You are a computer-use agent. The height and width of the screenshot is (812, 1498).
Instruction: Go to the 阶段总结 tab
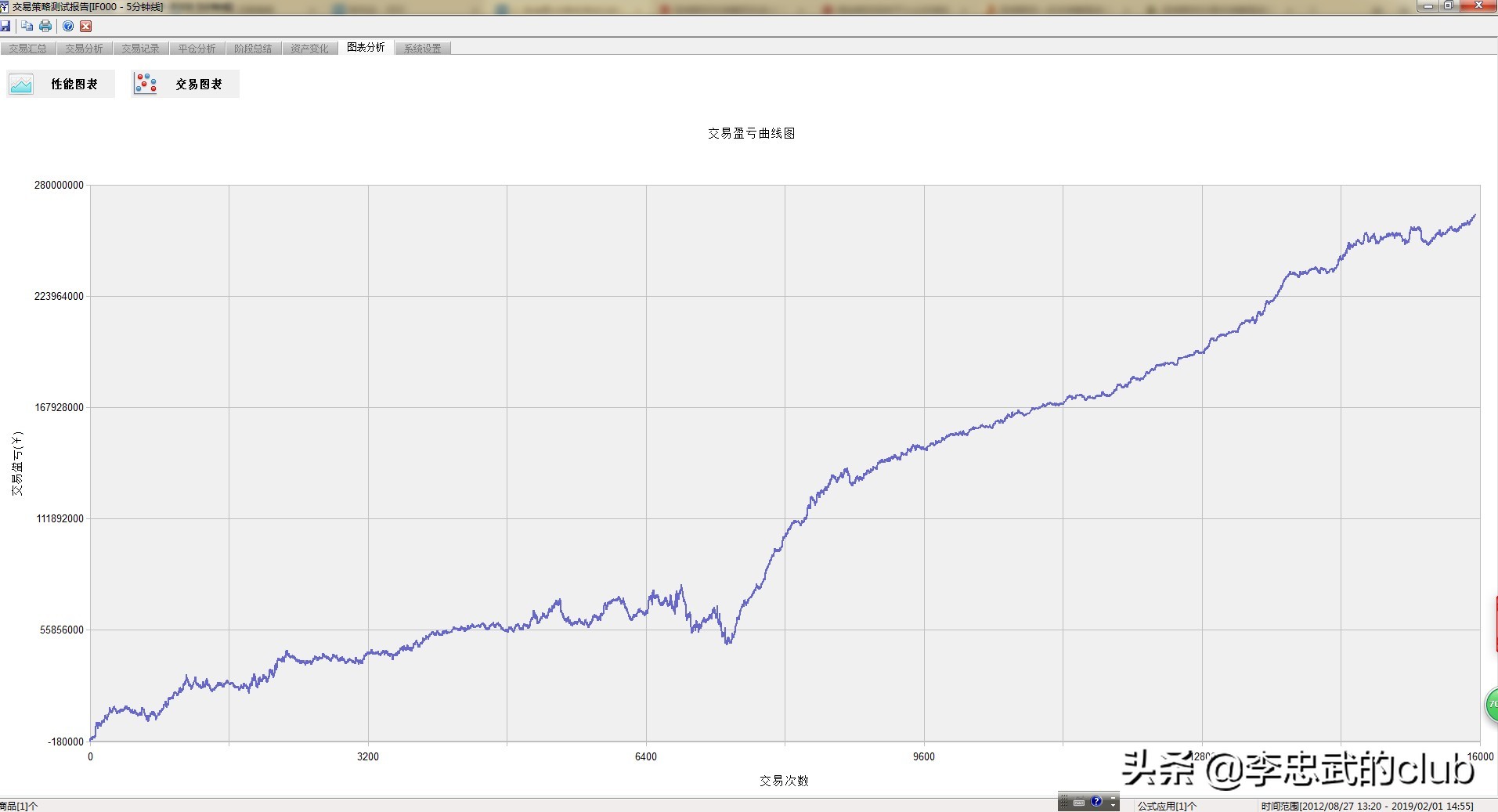pos(253,49)
